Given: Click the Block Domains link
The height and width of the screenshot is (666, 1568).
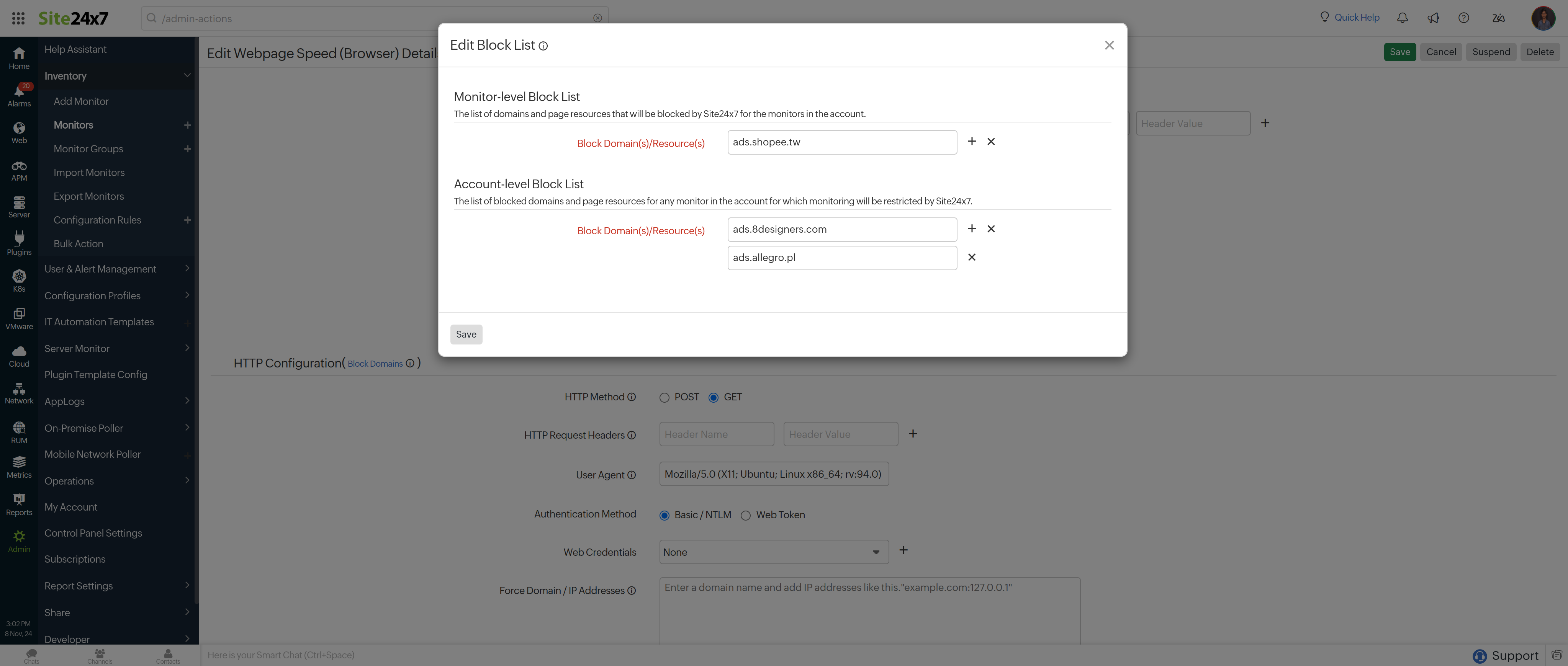Looking at the screenshot, I should [x=375, y=364].
